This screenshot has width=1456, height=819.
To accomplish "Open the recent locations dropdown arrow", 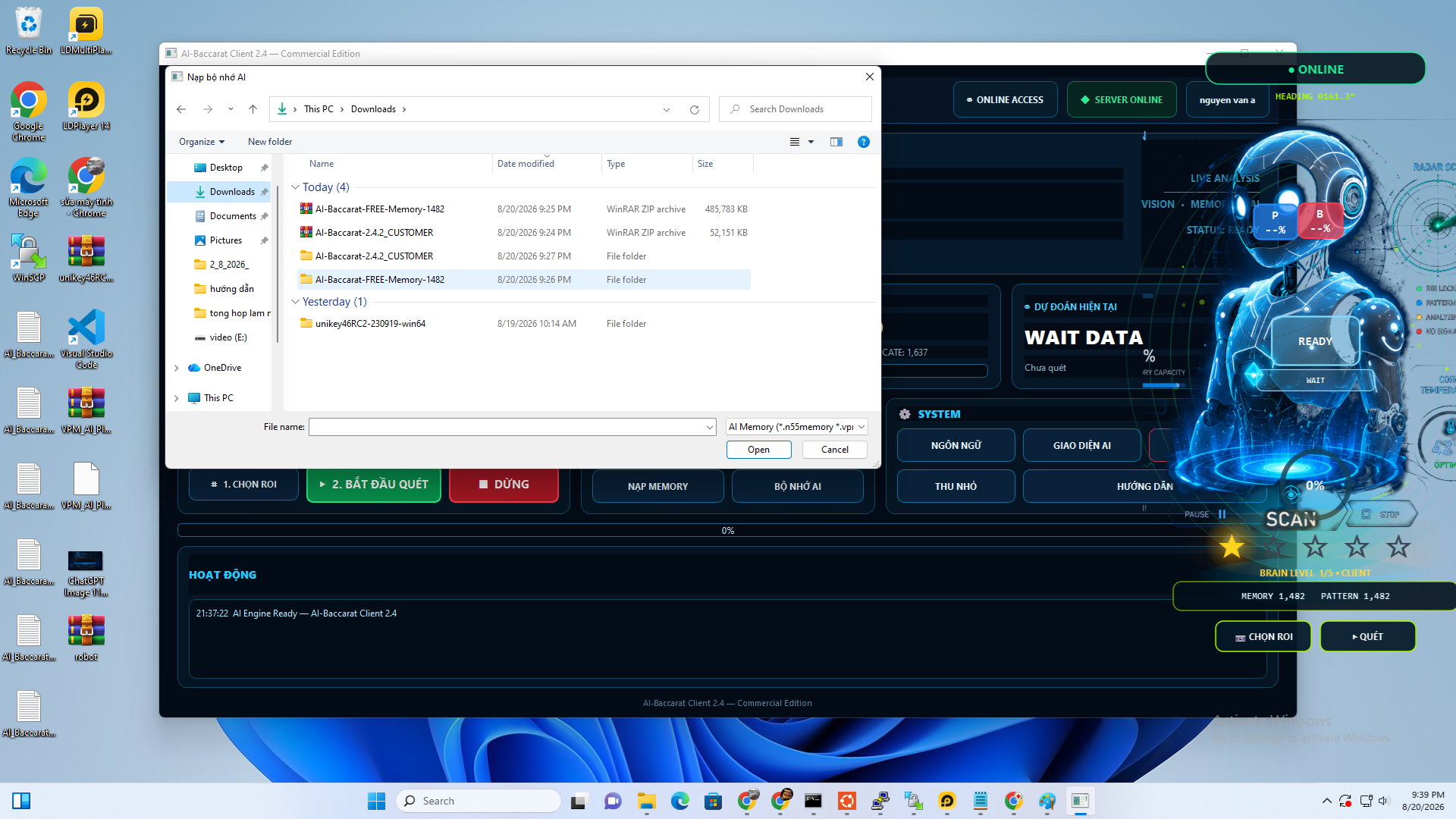I will click(x=231, y=109).
